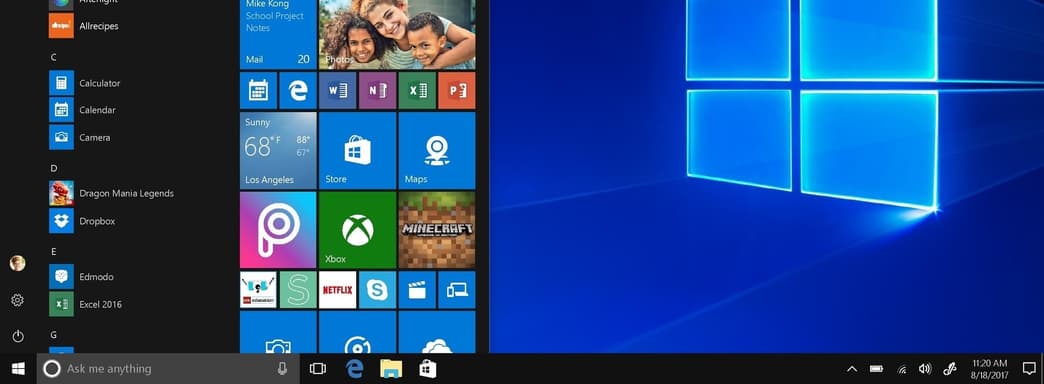Screen dimensions: 1044x384
Task: Open the Groove Music disc tile
Action: (x=358, y=332)
